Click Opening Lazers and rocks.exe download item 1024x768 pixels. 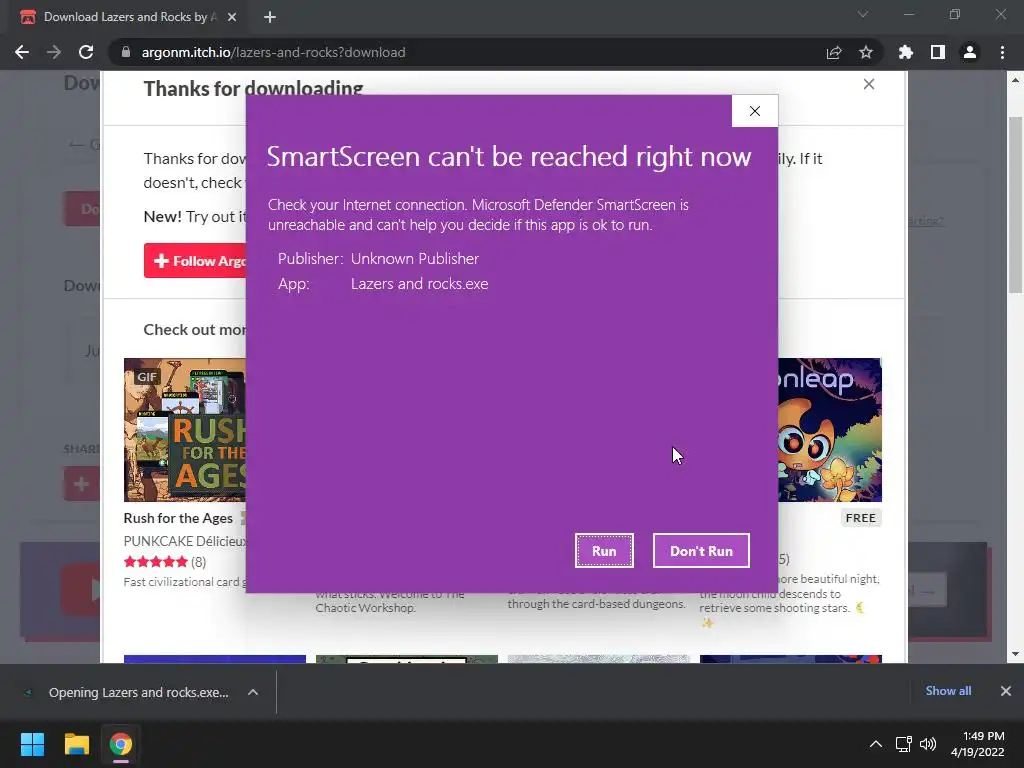point(138,692)
